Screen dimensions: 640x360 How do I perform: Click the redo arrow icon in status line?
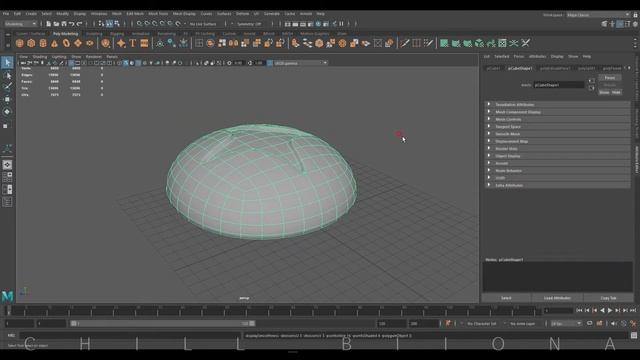tap(80, 24)
